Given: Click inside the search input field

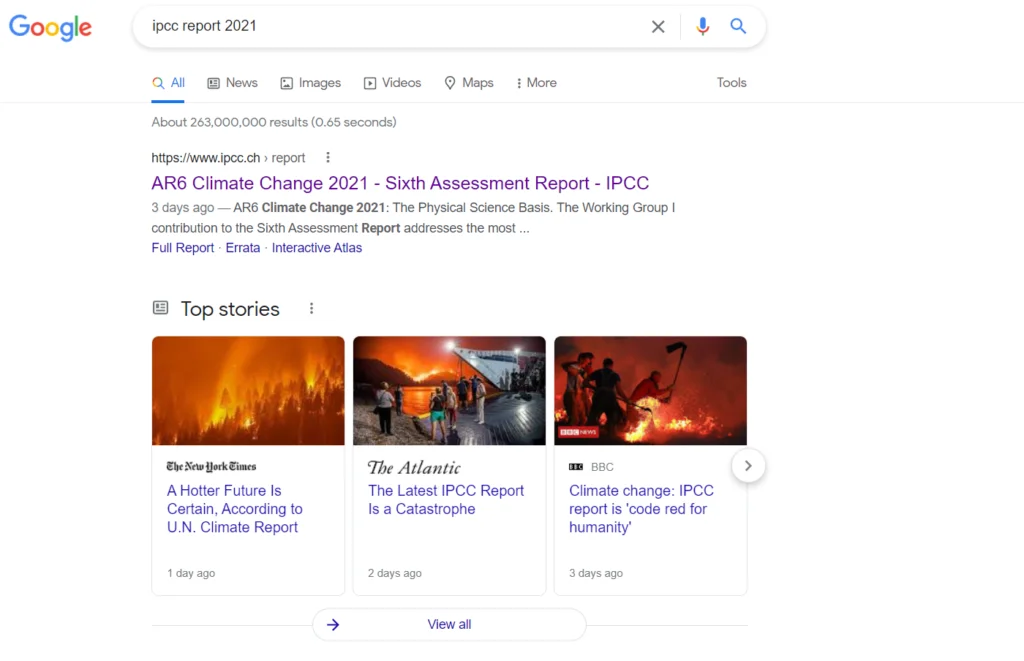Looking at the screenshot, I should 392,26.
